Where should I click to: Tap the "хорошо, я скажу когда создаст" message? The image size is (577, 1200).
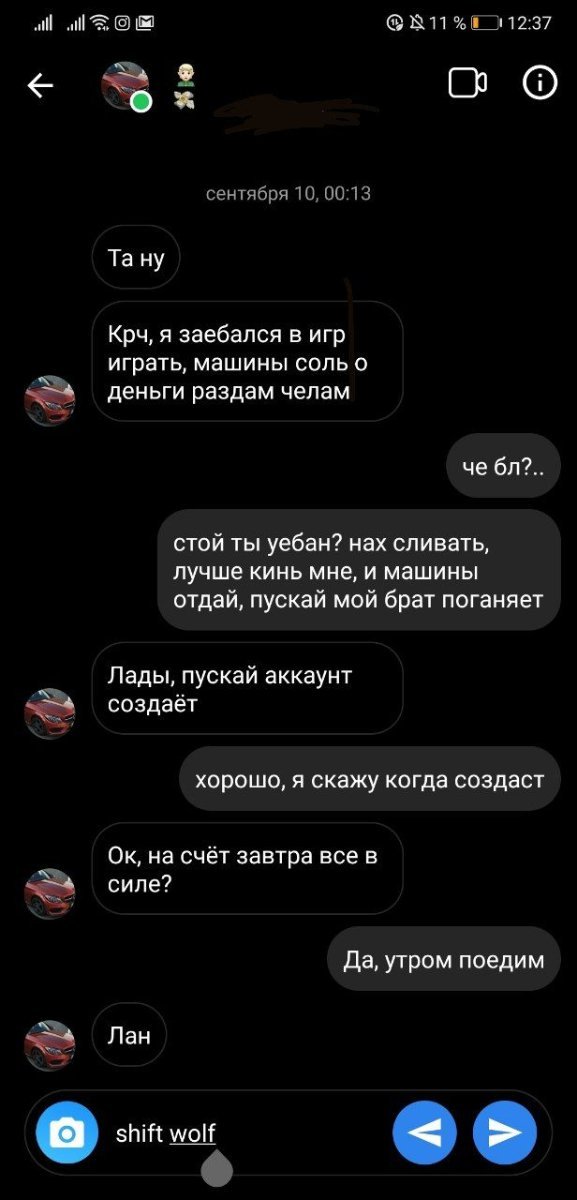tap(370, 779)
